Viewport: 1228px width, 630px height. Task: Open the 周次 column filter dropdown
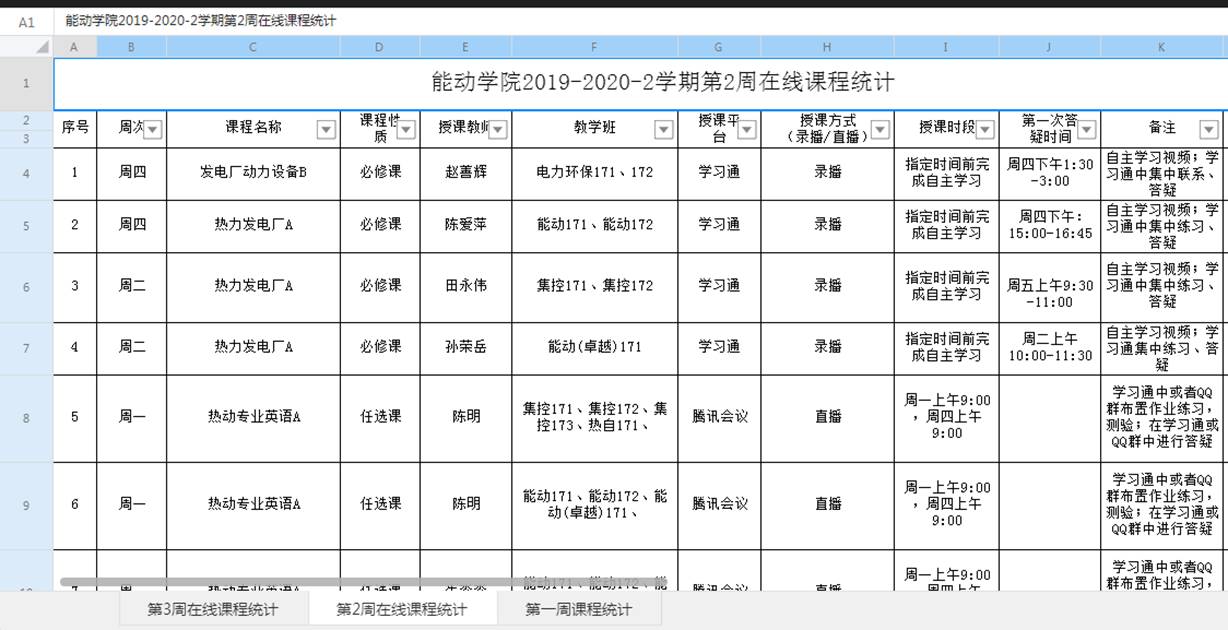pyautogui.click(x=153, y=129)
